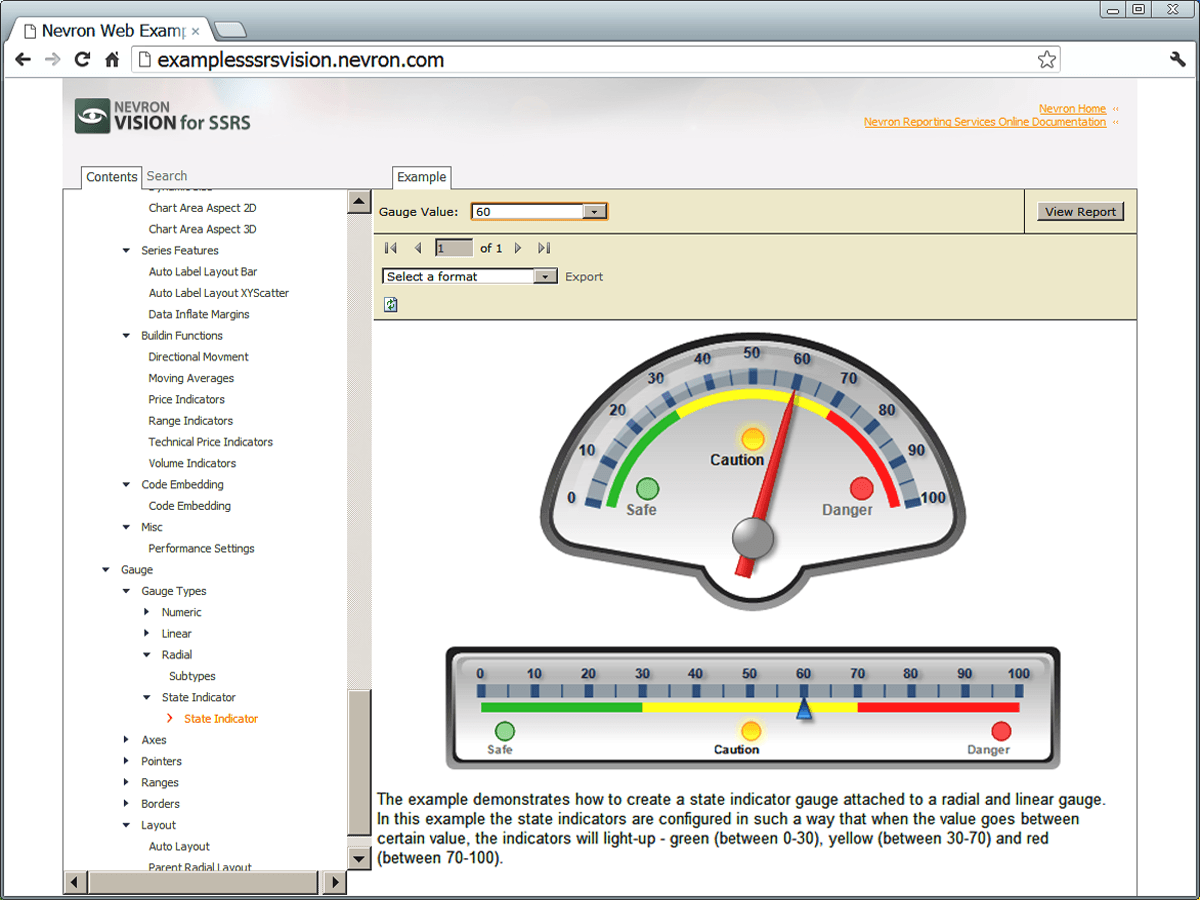
Task: Open the browser home page
Action: (113, 59)
